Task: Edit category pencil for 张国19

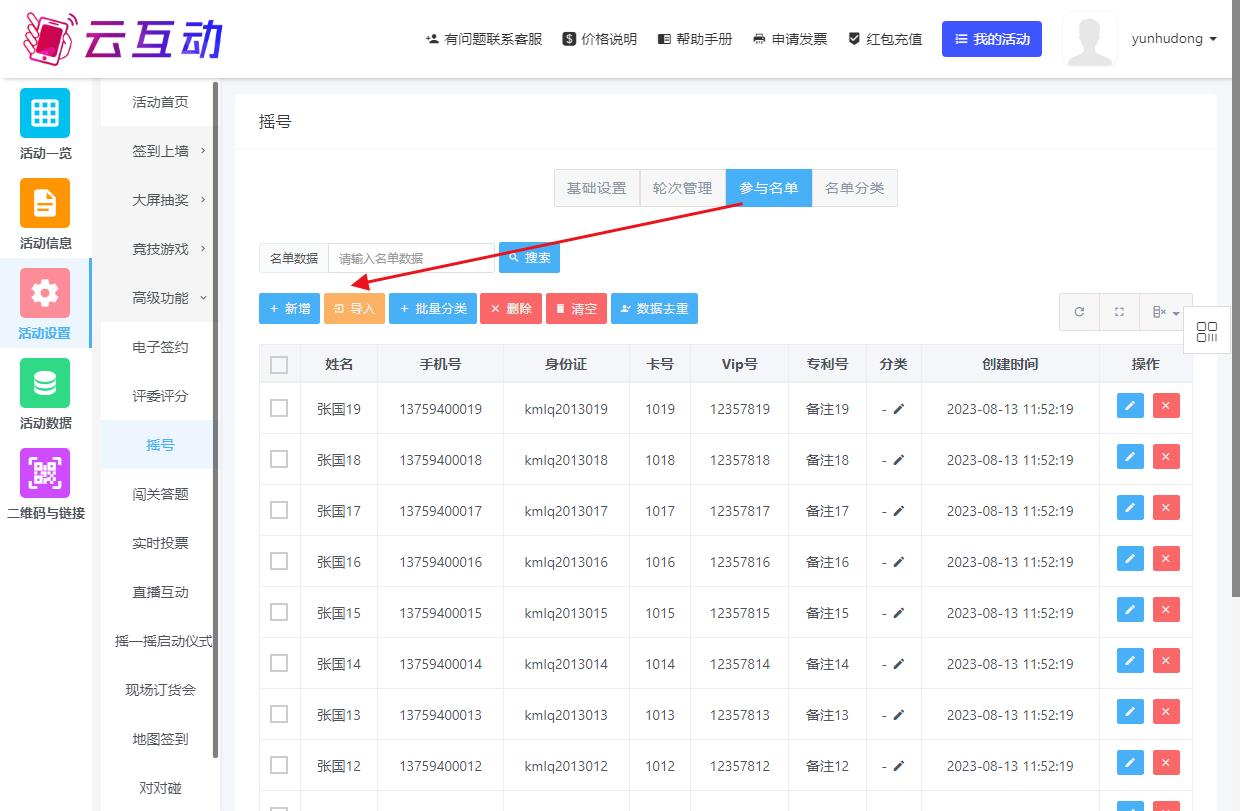Action: (899, 409)
